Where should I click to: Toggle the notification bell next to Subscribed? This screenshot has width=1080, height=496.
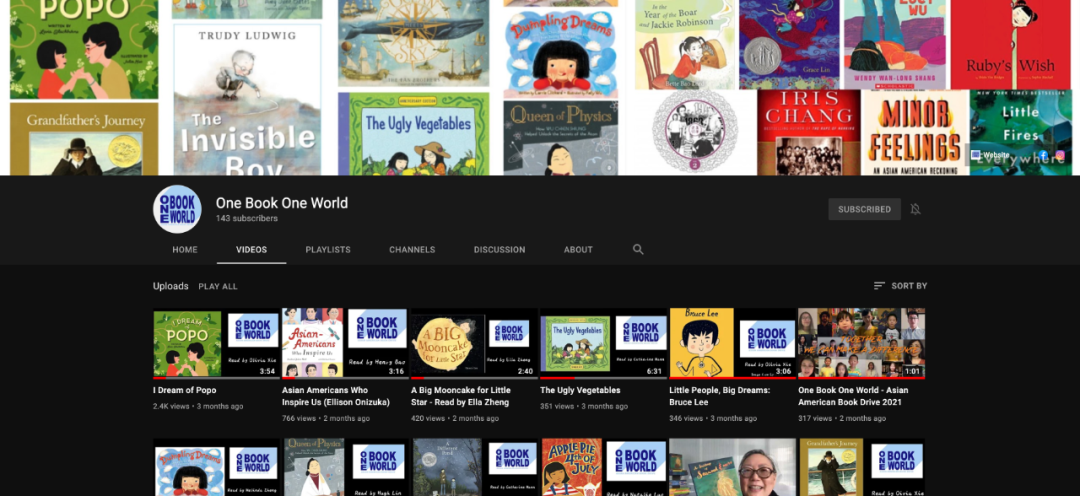click(x=915, y=209)
